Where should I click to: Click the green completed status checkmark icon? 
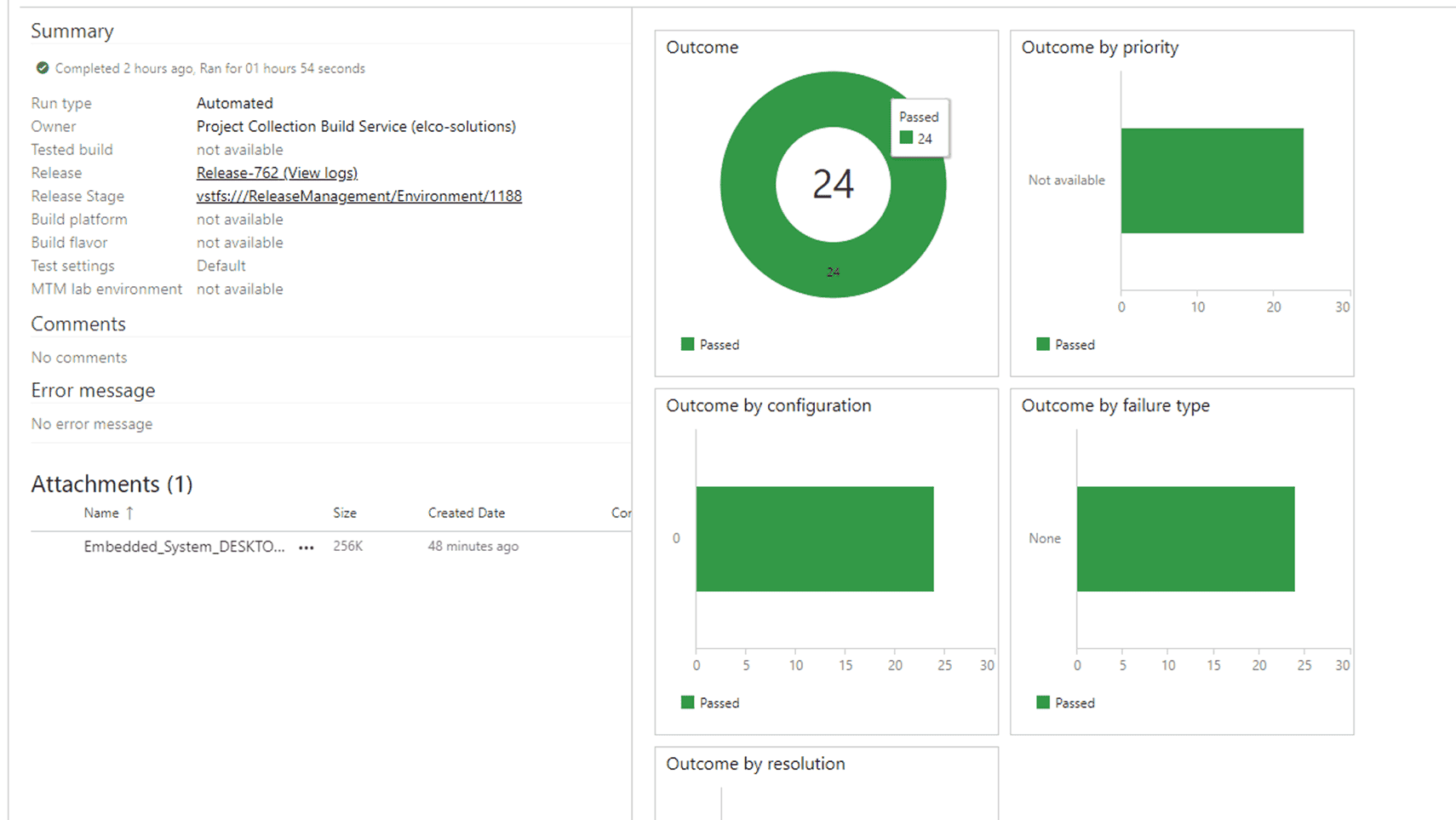pyautogui.click(x=42, y=68)
